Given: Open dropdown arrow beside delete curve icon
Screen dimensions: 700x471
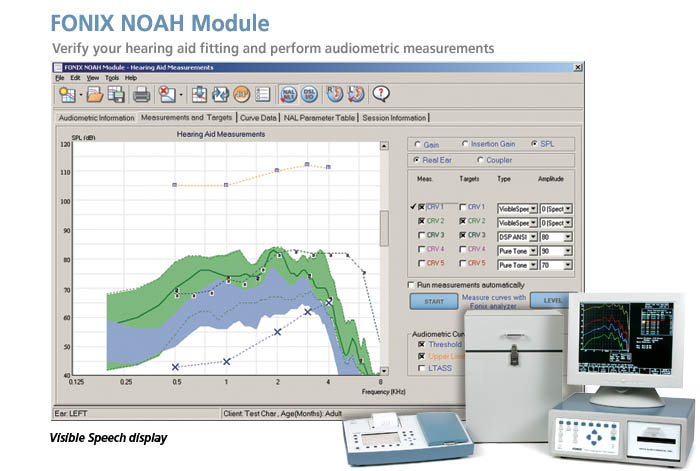Looking at the screenshot, I should [x=181, y=95].
